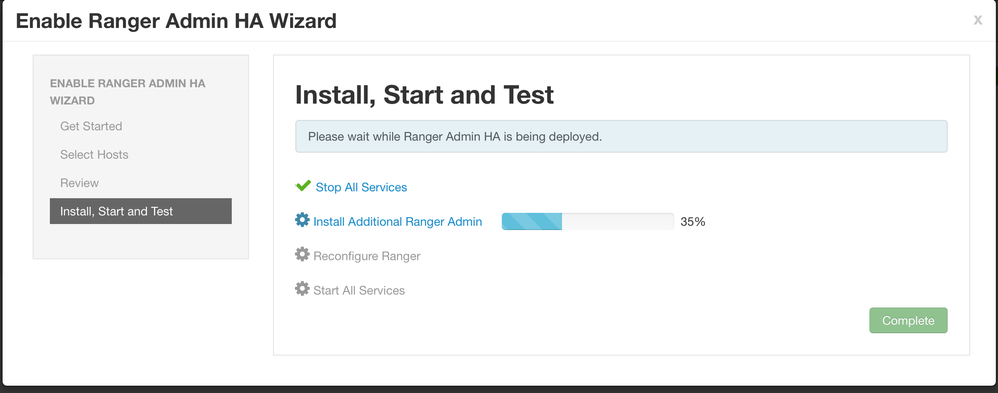Select the Review wizard step

click(x=80, y=183)
